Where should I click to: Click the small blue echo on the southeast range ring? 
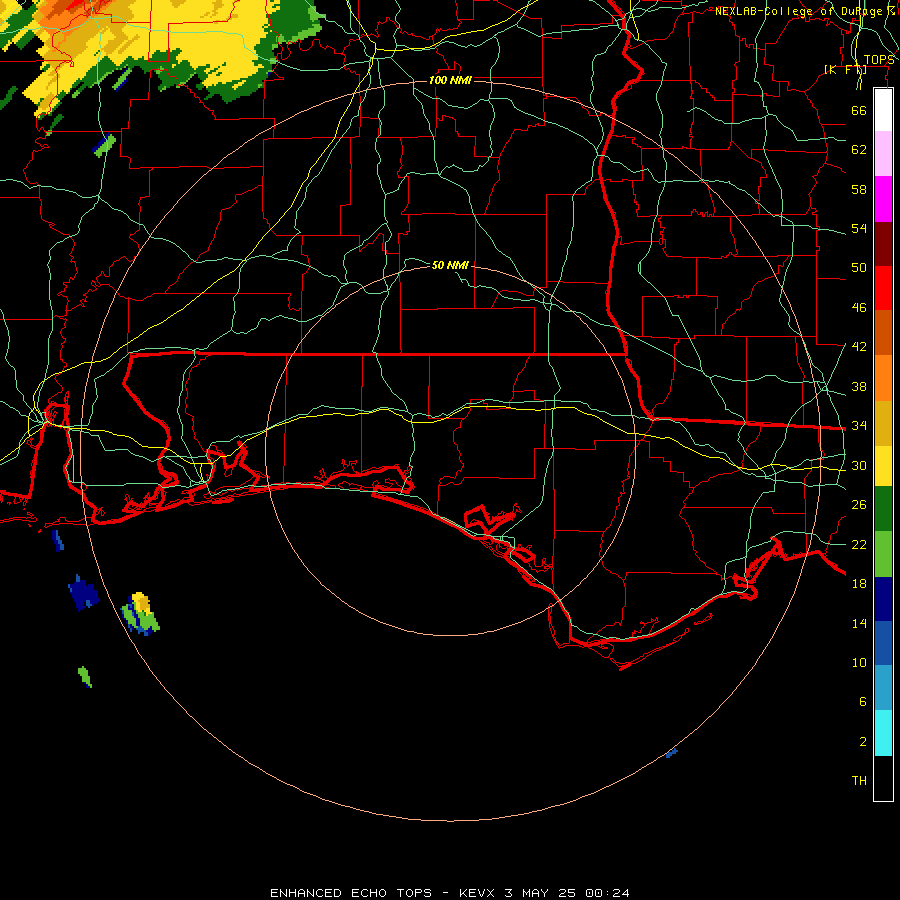(x=672, y=752)
